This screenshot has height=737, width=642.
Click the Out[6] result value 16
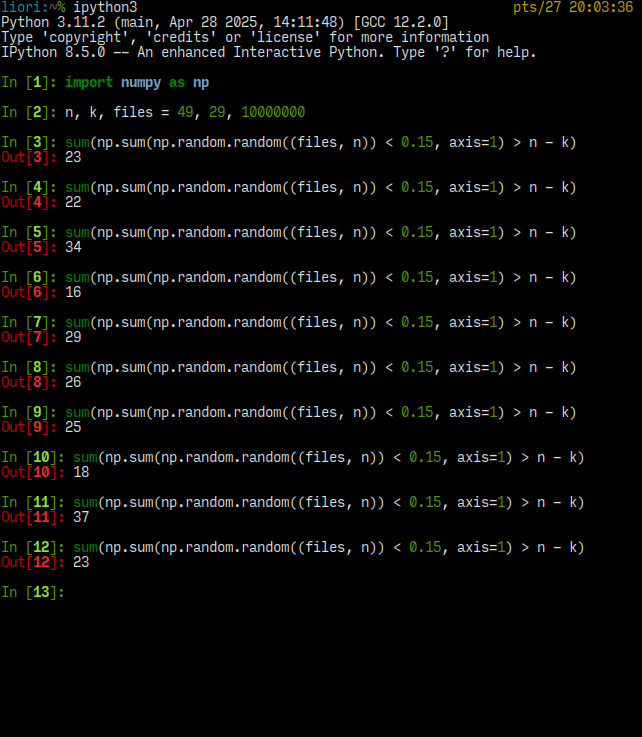[x=72, y=292]
